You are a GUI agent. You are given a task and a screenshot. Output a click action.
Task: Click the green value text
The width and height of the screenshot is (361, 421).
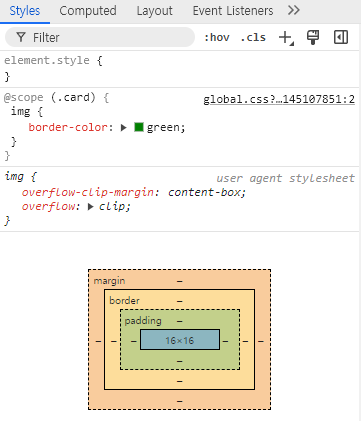pos(163,127)
